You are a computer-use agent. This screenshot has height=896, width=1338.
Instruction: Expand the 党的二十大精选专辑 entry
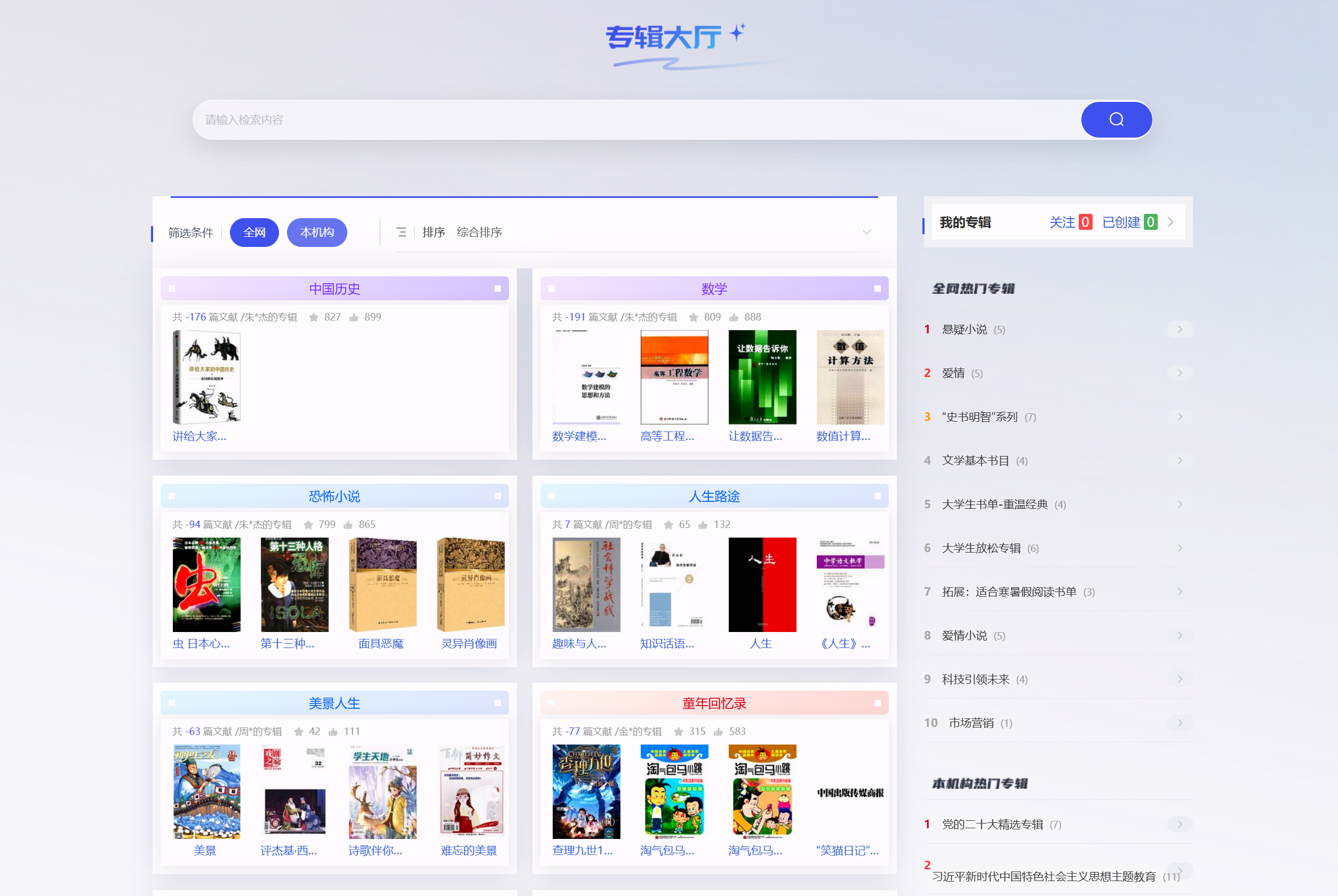point(1180,824)
